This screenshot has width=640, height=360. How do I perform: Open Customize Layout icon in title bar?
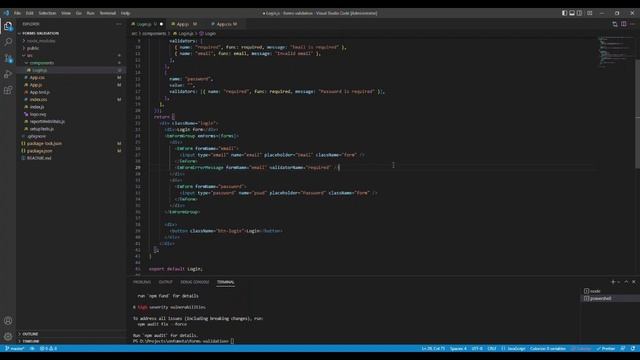click(x=590, y=13)
